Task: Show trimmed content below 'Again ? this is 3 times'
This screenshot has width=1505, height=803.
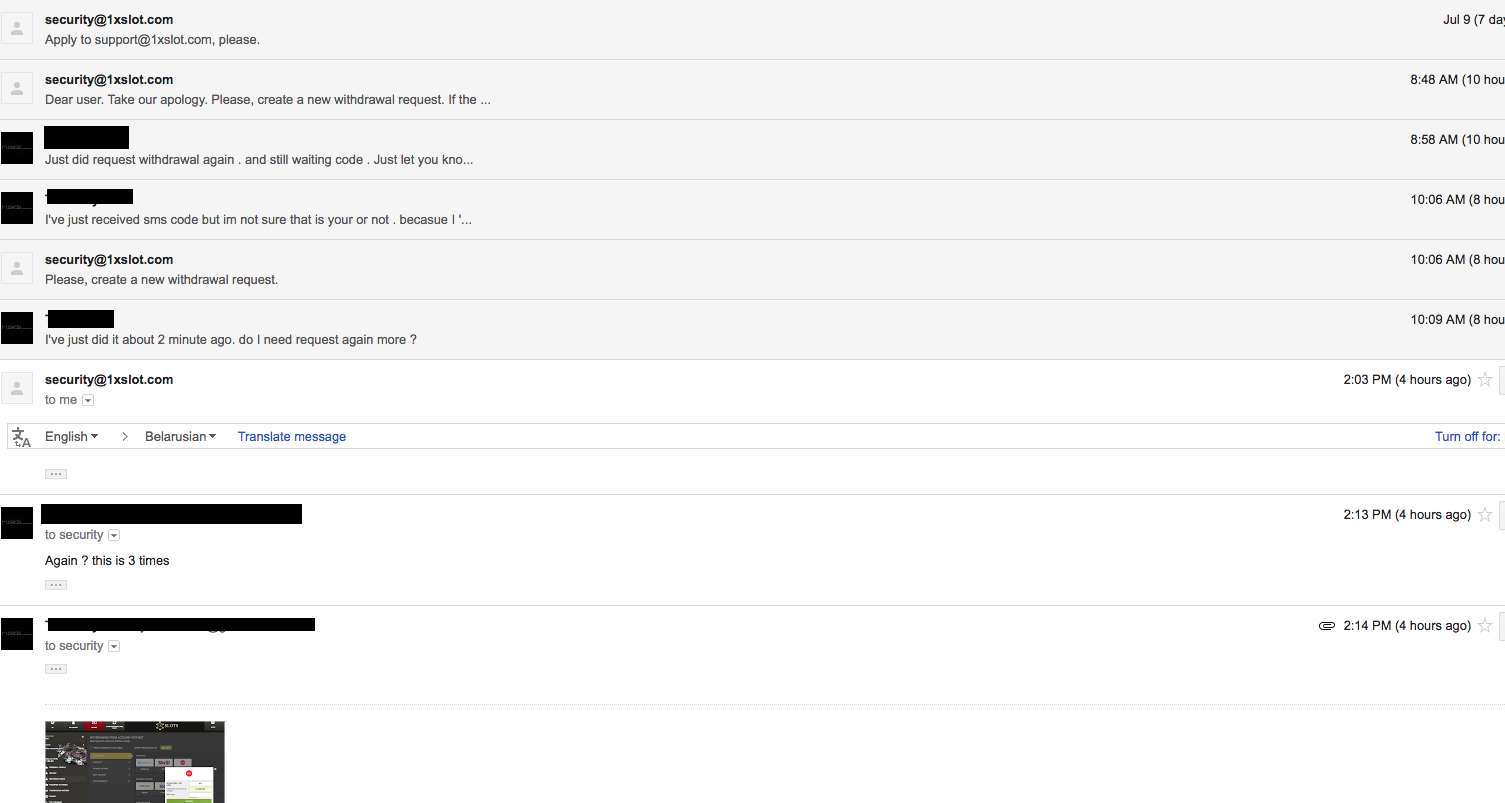Action: tap(56, 585)
